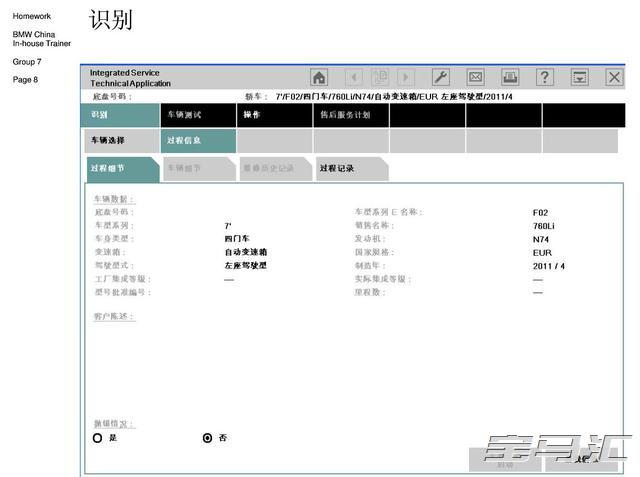The image size is (640, 477).
Task: Click the EUR country version value
Action: click(x=542, y=253)
